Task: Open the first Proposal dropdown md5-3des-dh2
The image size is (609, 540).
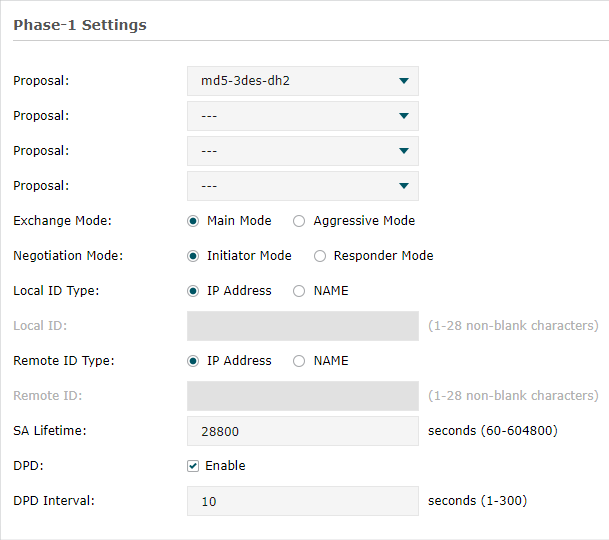Action: pos(303,81)
